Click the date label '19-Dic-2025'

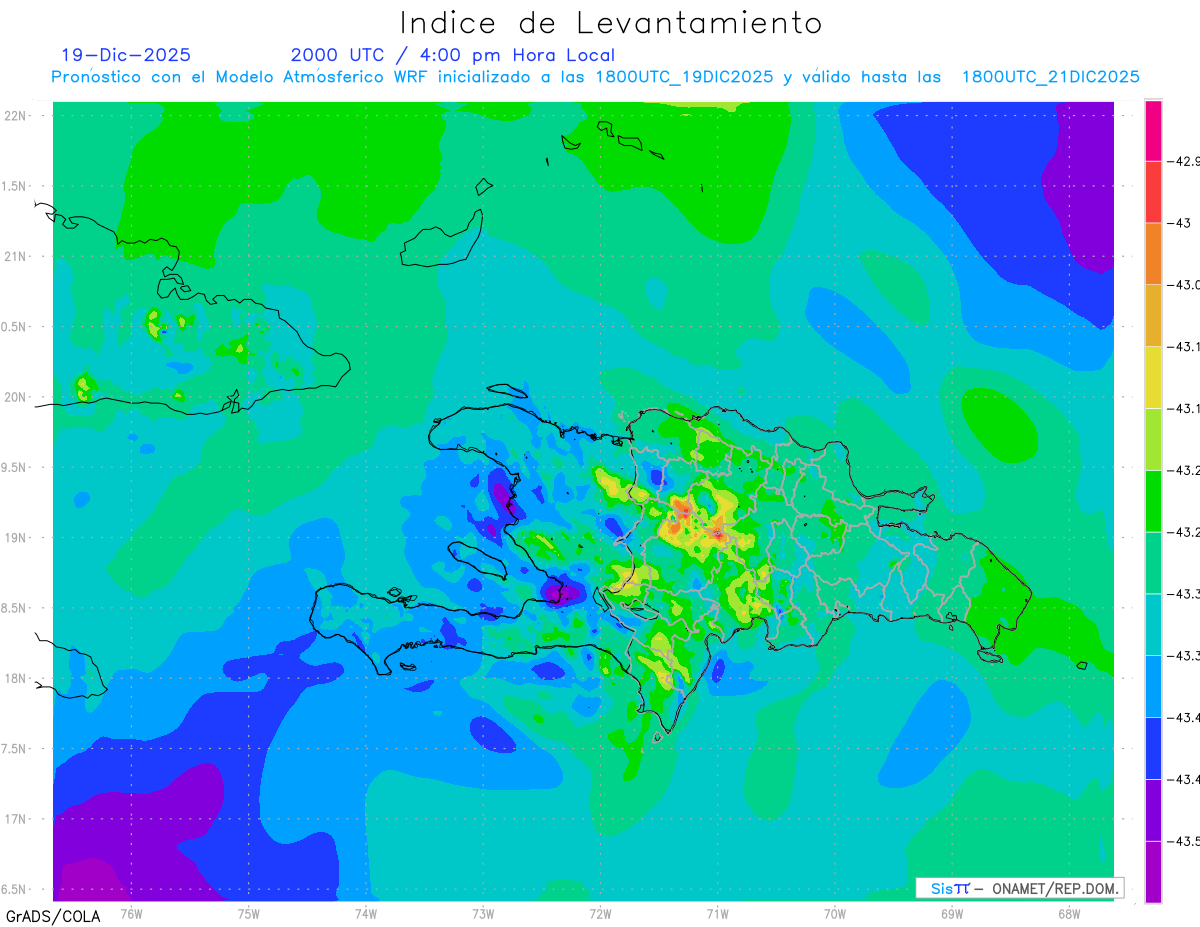pos(126,55)
